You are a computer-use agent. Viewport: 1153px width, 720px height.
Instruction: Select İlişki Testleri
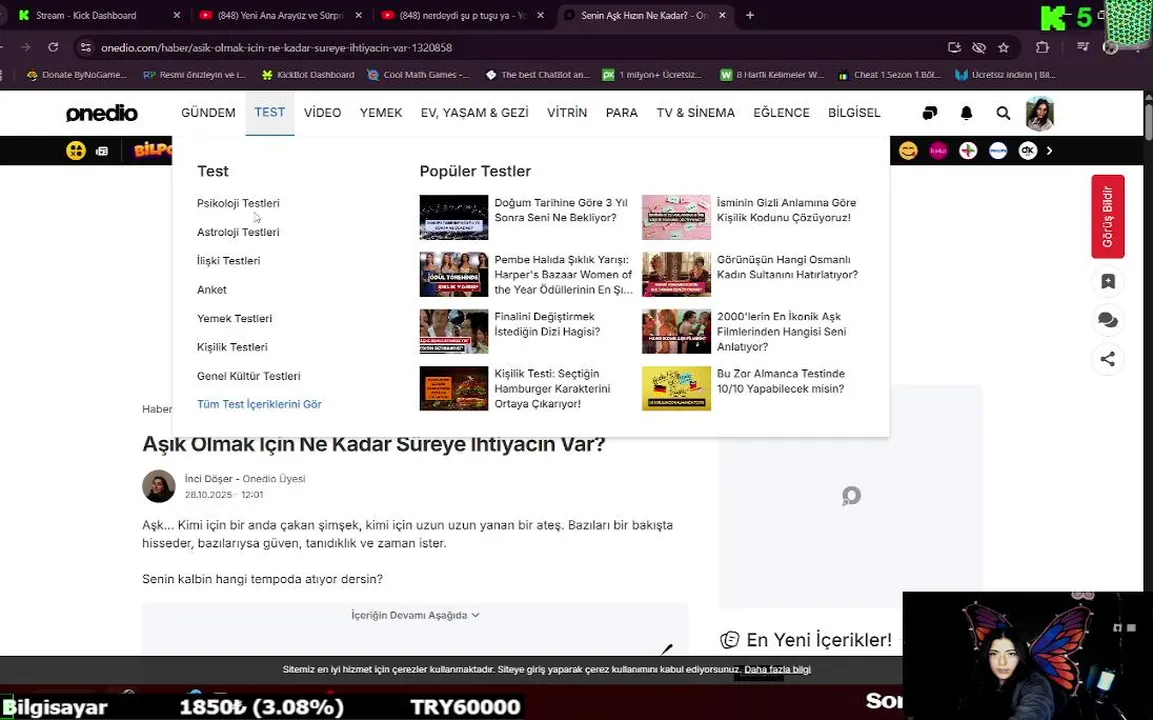tap(229, 260)
